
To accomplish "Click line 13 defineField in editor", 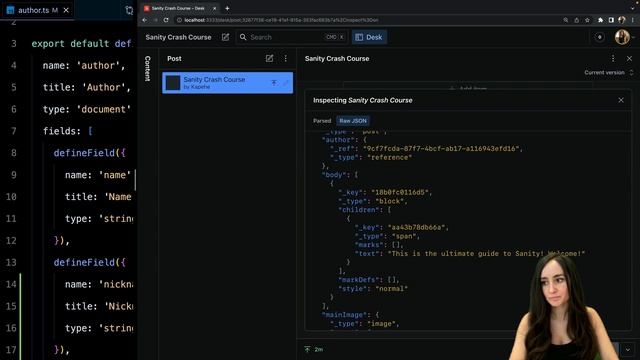I will [89, 262].
